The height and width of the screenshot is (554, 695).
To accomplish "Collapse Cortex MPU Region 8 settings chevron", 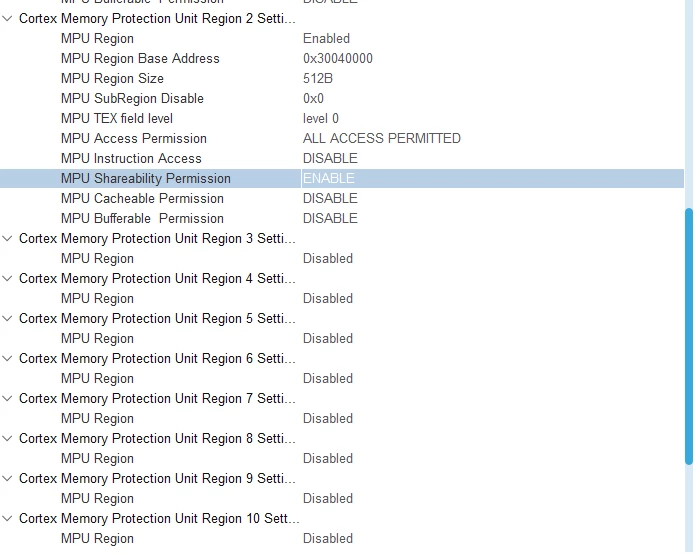I will point(7,438).
